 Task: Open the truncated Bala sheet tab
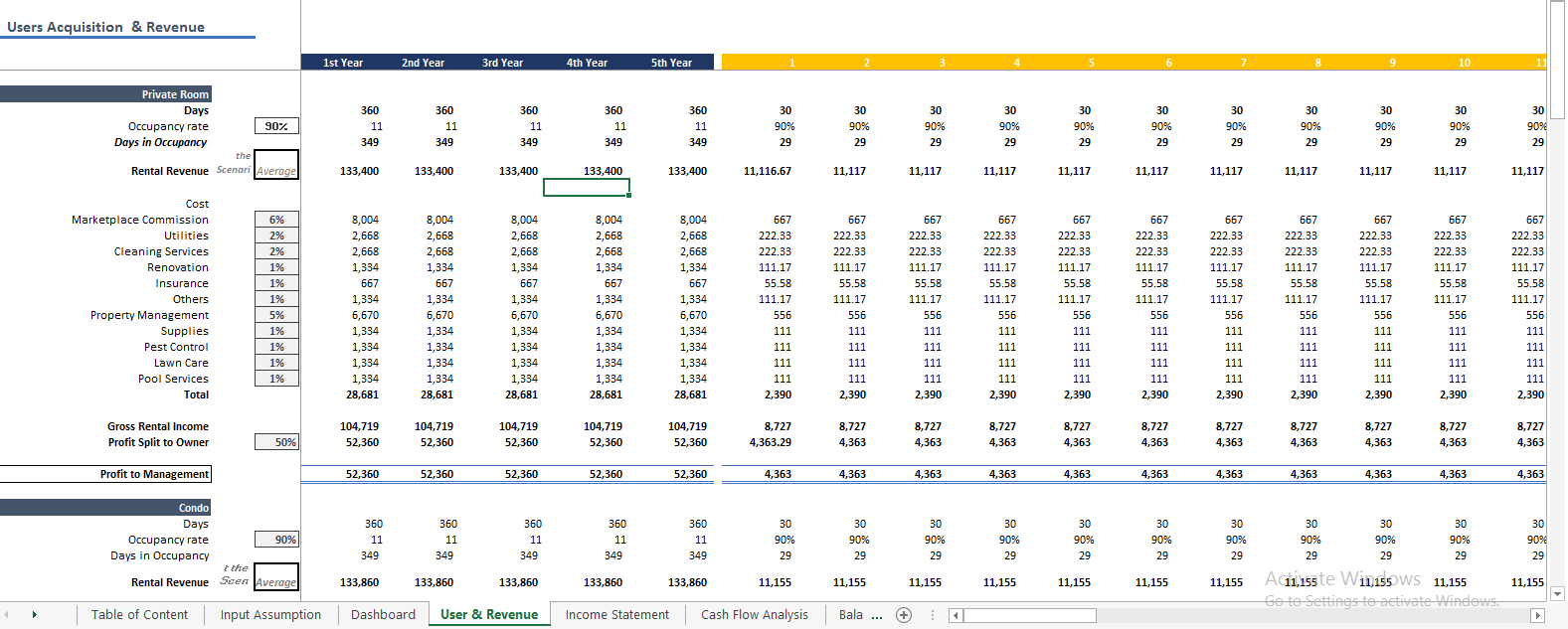(x=850, y=615)
